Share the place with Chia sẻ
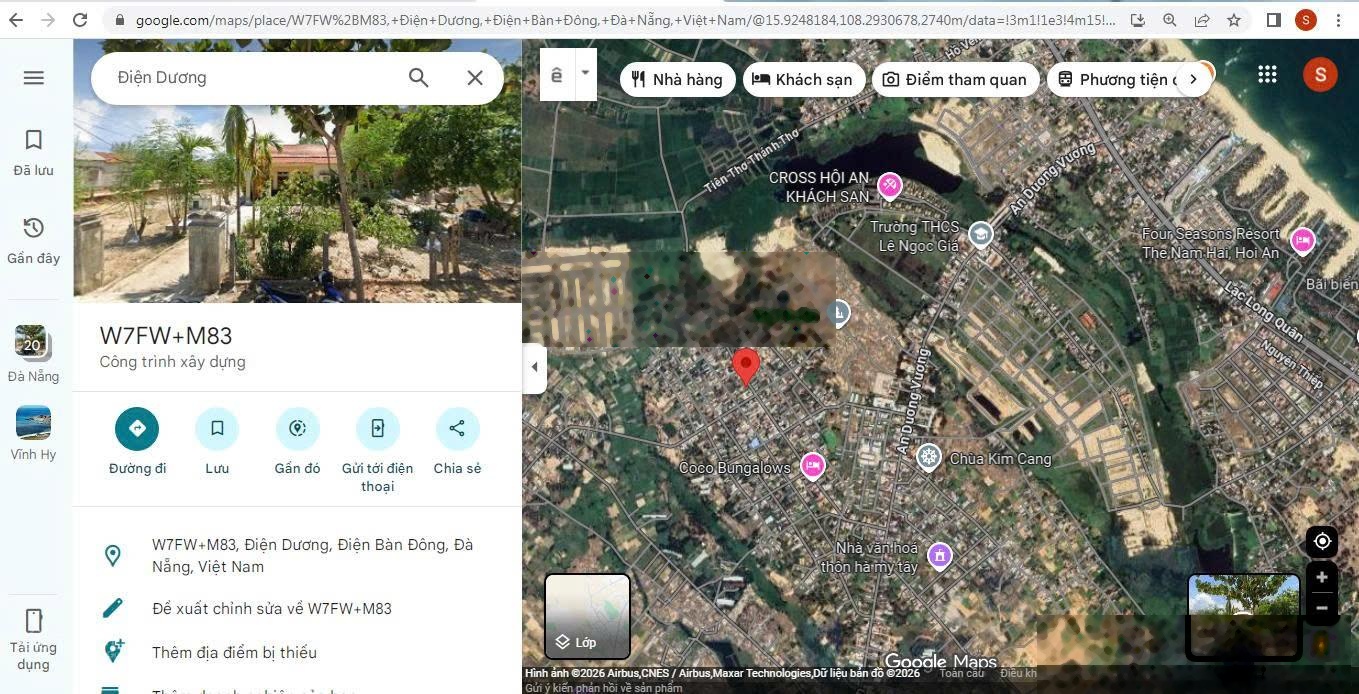 (x=457, y=441)
